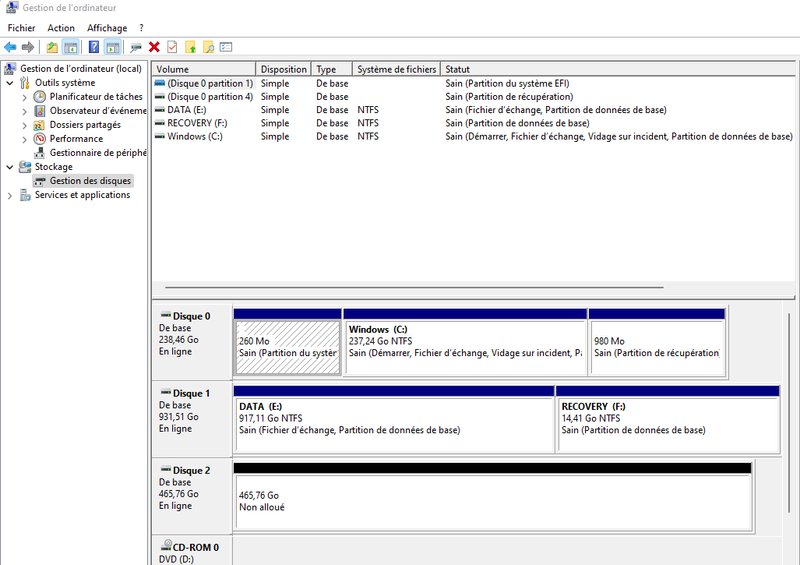Viewport: 800px width, 565px height.
Task: Click the yellow folder with green arrow icon
Action: click(190, 47)
